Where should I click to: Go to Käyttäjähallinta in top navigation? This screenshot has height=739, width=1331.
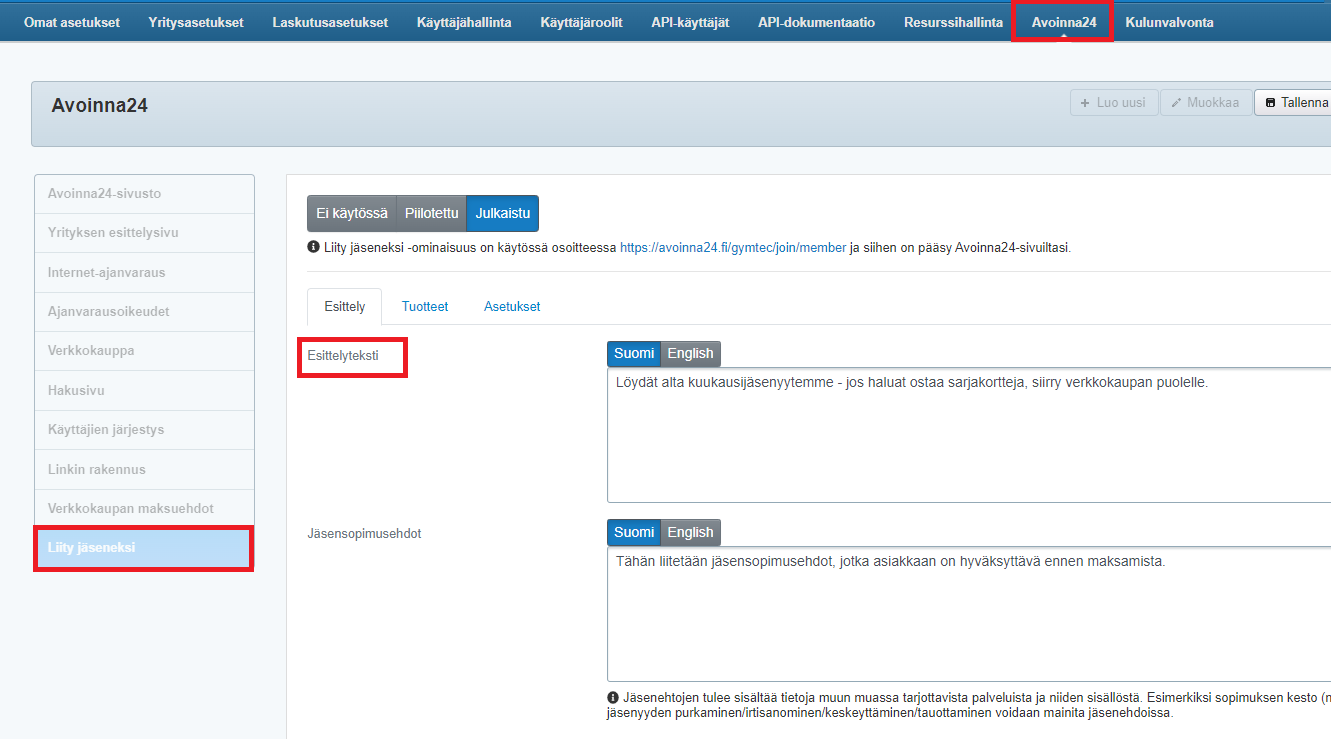pos(464,22)
